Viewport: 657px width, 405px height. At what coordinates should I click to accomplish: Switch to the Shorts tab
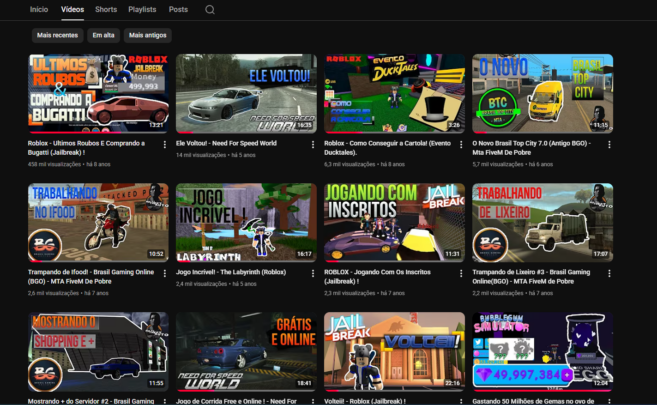106,9
